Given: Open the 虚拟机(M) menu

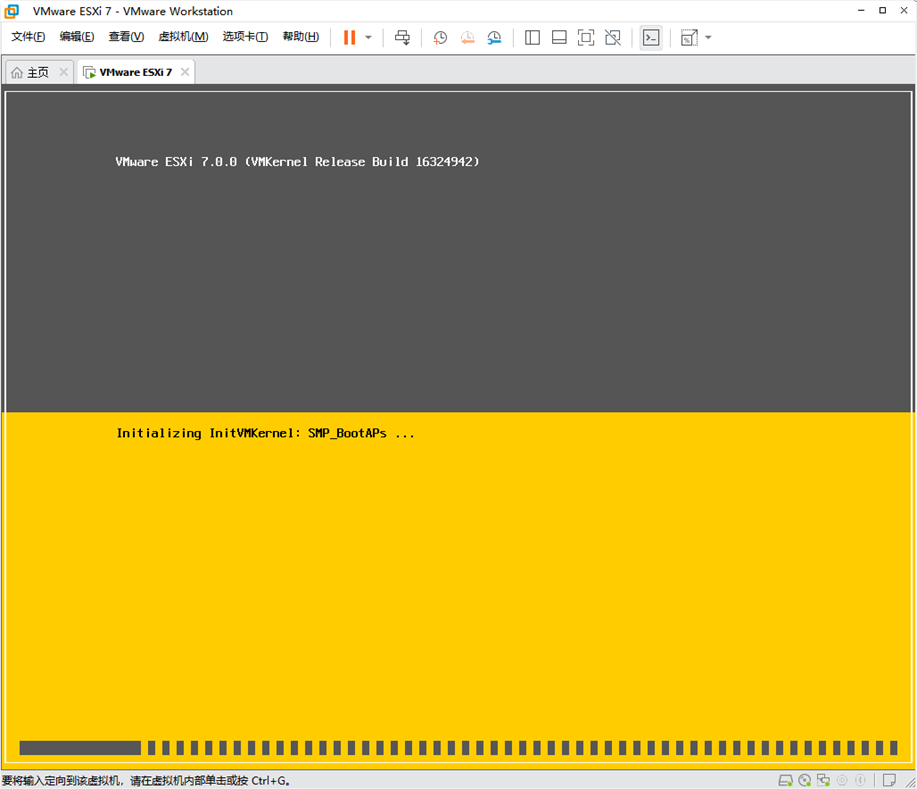Looking at the screenshot, I should click(183, 37).
